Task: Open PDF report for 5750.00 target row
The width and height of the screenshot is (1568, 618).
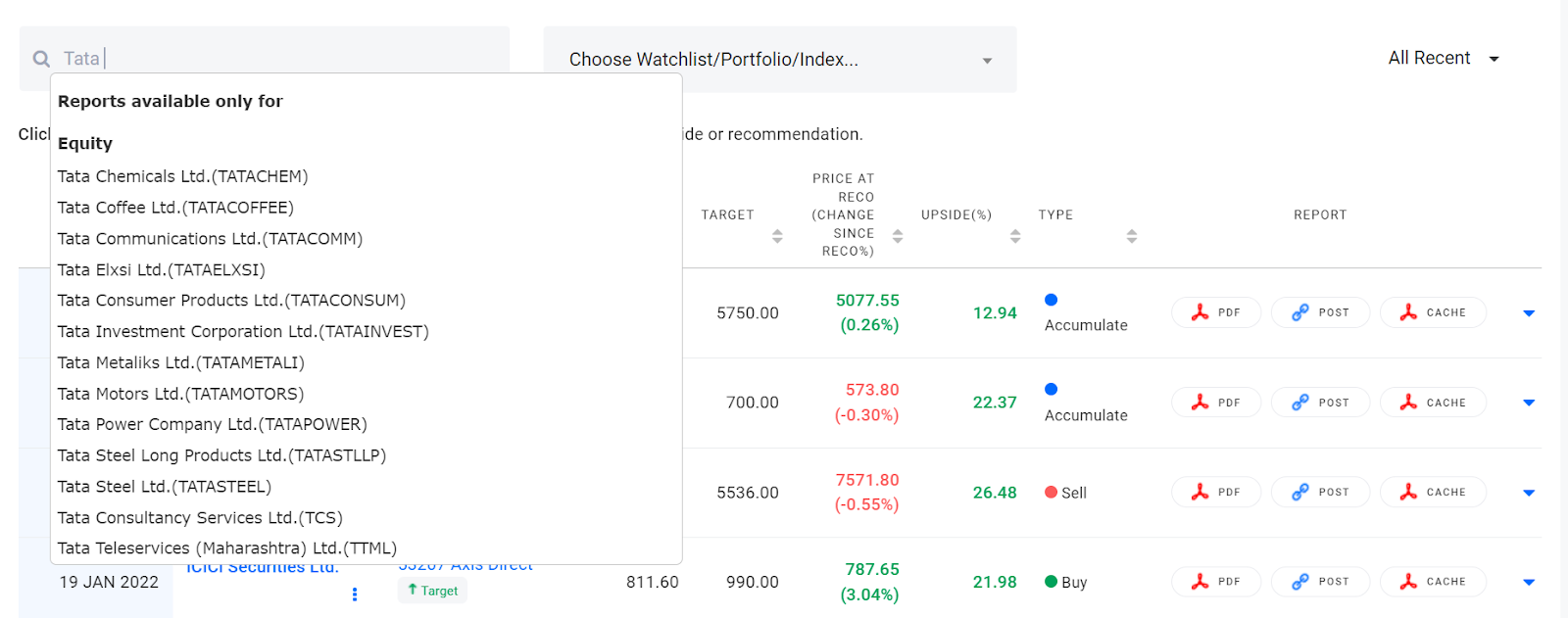Action: click(1216, 313)
